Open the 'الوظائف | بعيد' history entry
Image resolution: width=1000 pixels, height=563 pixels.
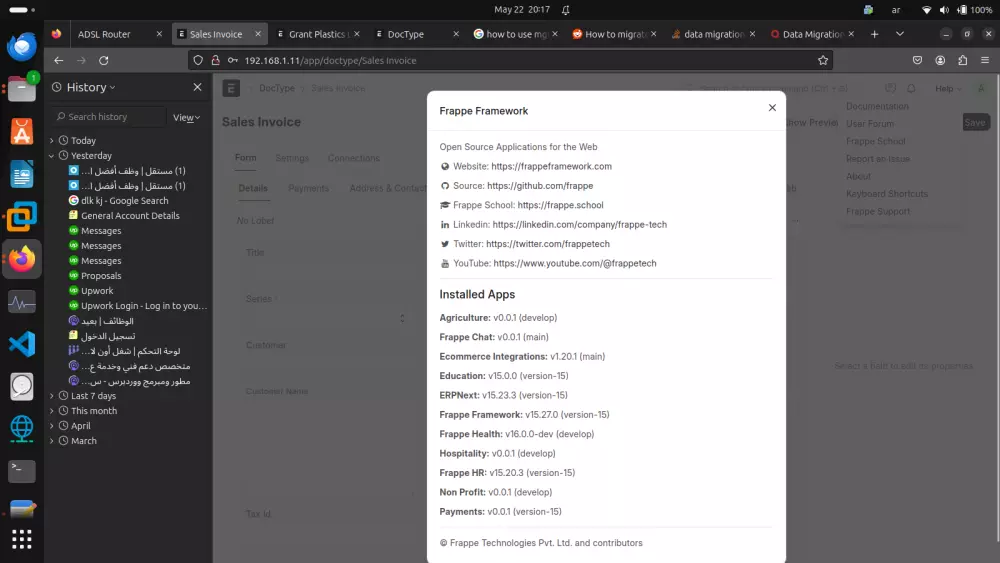(107, 321)
